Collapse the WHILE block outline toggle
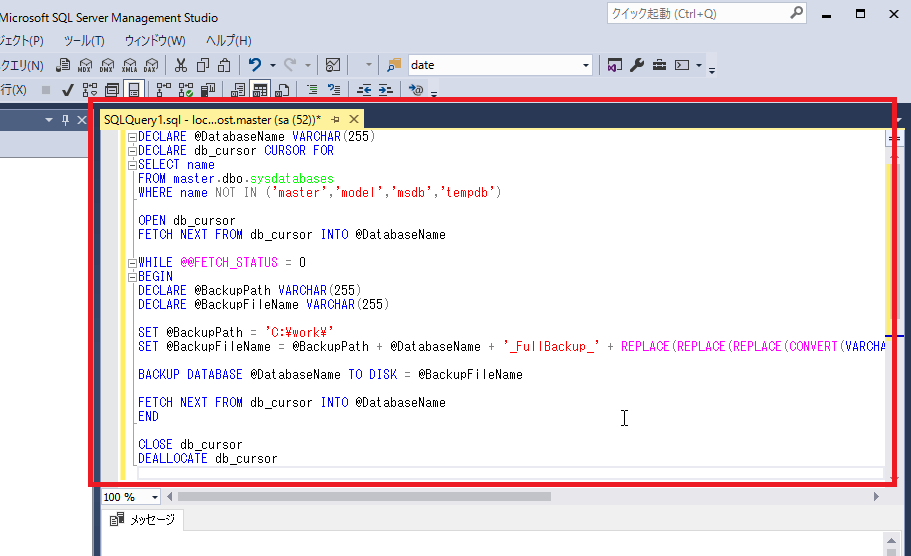 coord(132,263)
